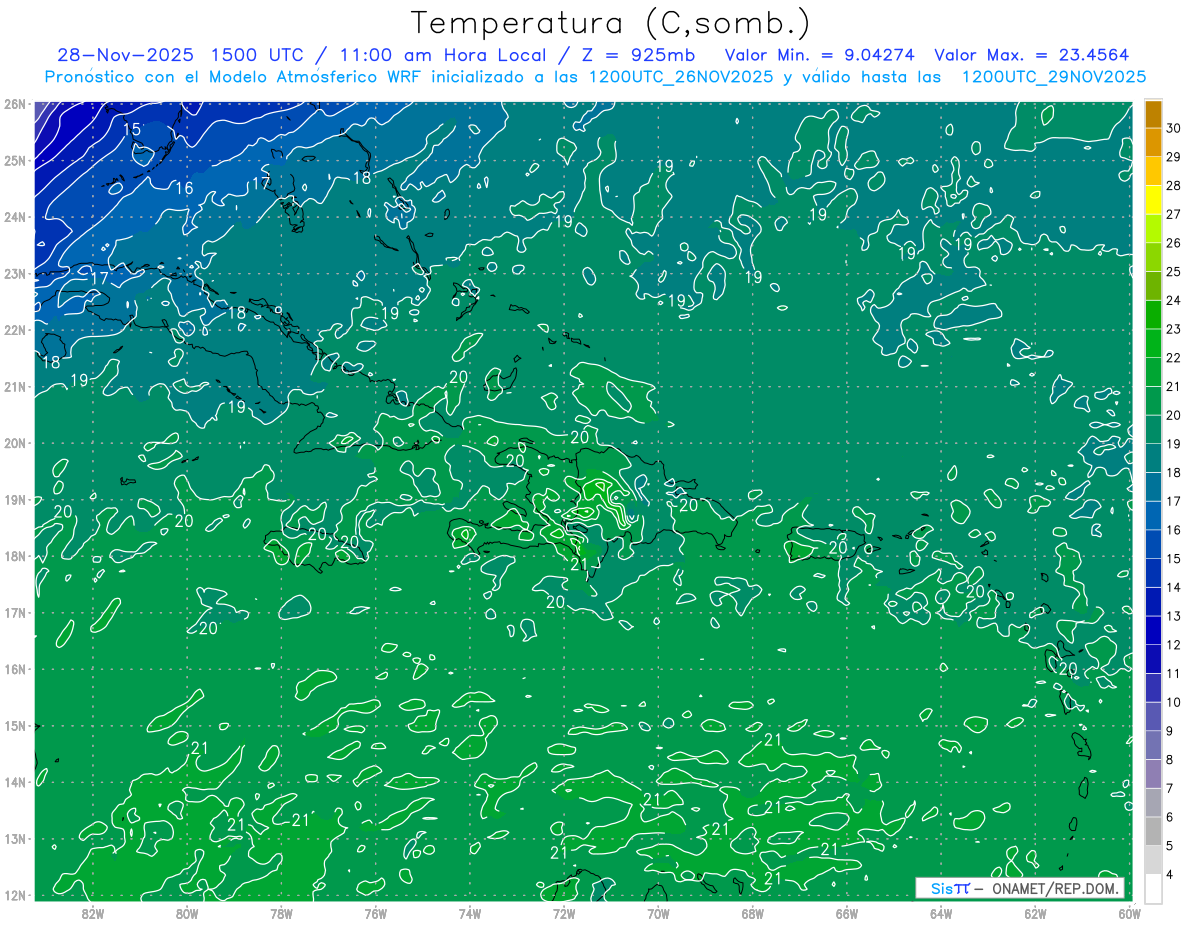Click the '22N' latitude axis label

(15, 330)
